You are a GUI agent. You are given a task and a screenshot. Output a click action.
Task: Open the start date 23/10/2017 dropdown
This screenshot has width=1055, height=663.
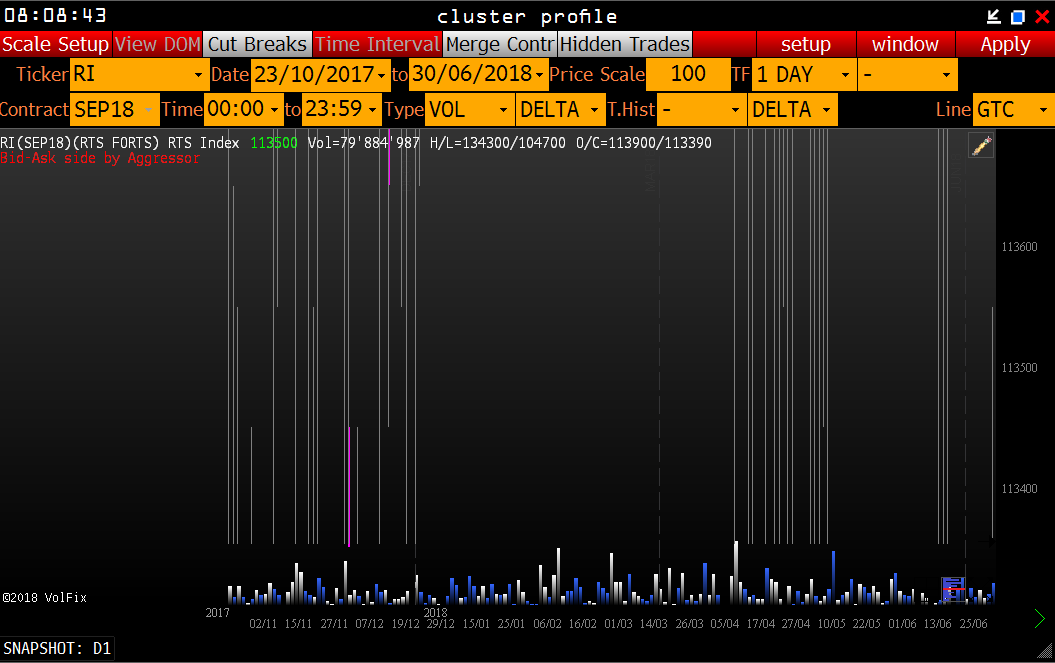click(x=320, y=74)
